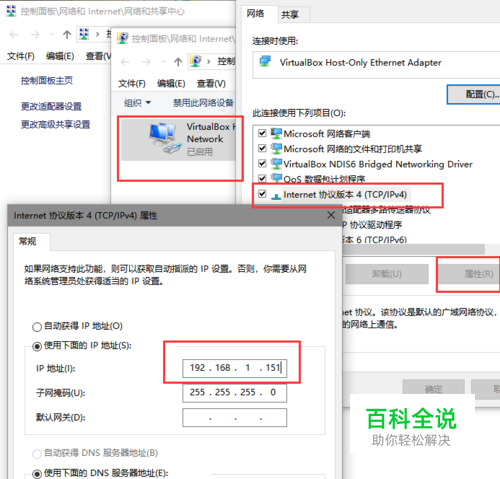Go back in Network Connections window
The height and width of the screenshot is (479, 500).
[x=125, y=62]
